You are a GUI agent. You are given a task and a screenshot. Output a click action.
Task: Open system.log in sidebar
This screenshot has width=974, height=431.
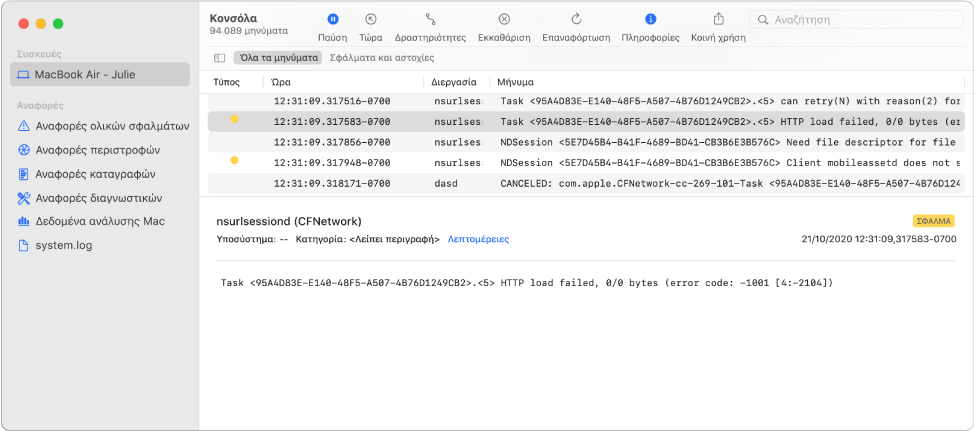pos(55,245)
